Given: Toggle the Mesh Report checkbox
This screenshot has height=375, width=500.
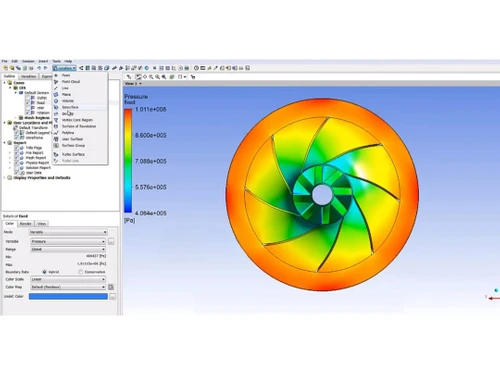Looking at the screenshot, I should (x=16, y=158).
